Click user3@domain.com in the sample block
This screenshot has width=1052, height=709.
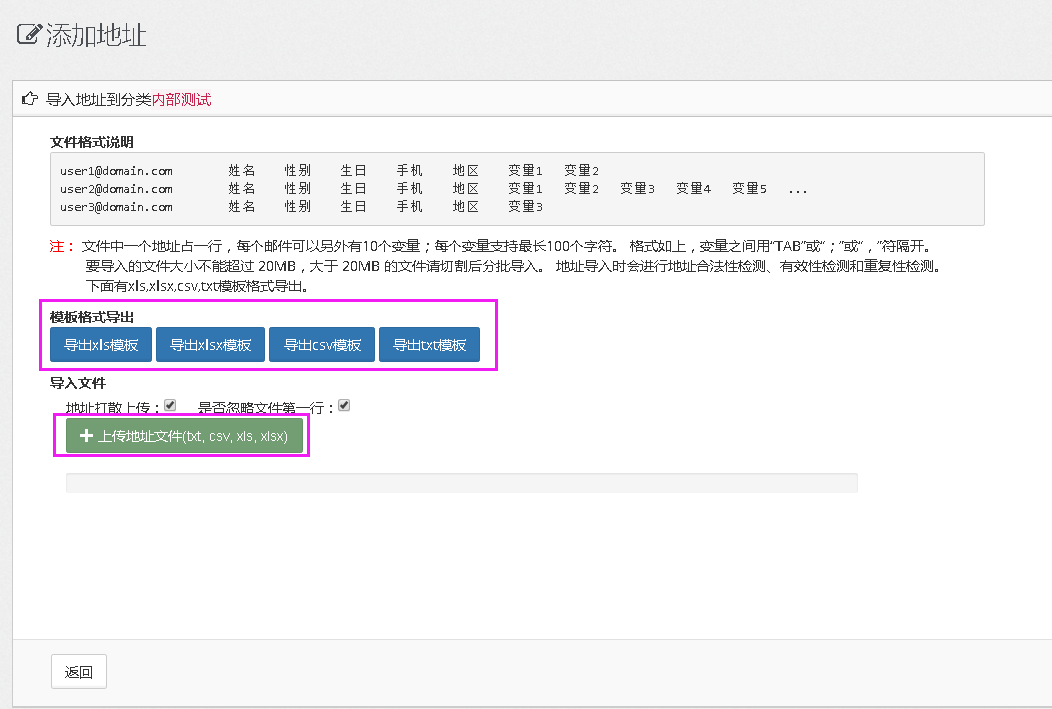[116, 207]
